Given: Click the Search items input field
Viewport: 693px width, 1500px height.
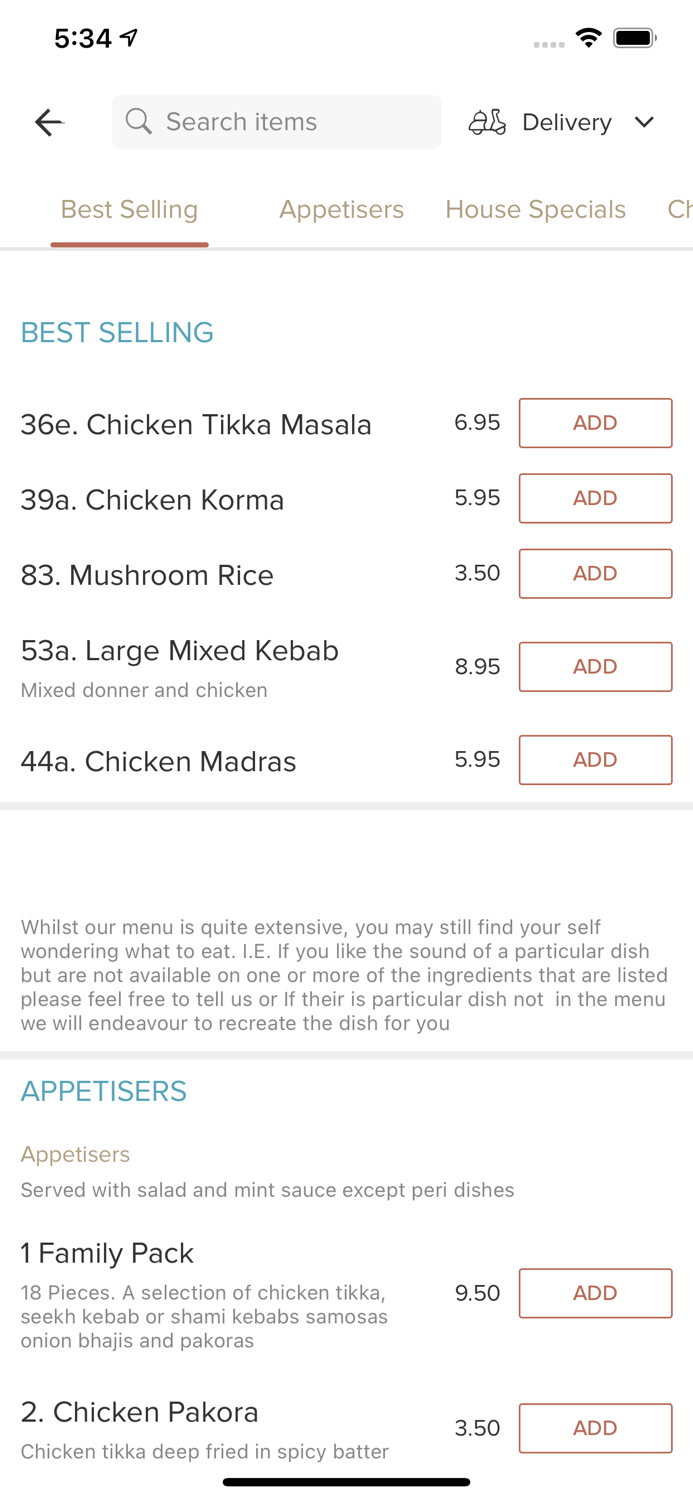Looking at the screenshot, I should [x=276, y=122].
